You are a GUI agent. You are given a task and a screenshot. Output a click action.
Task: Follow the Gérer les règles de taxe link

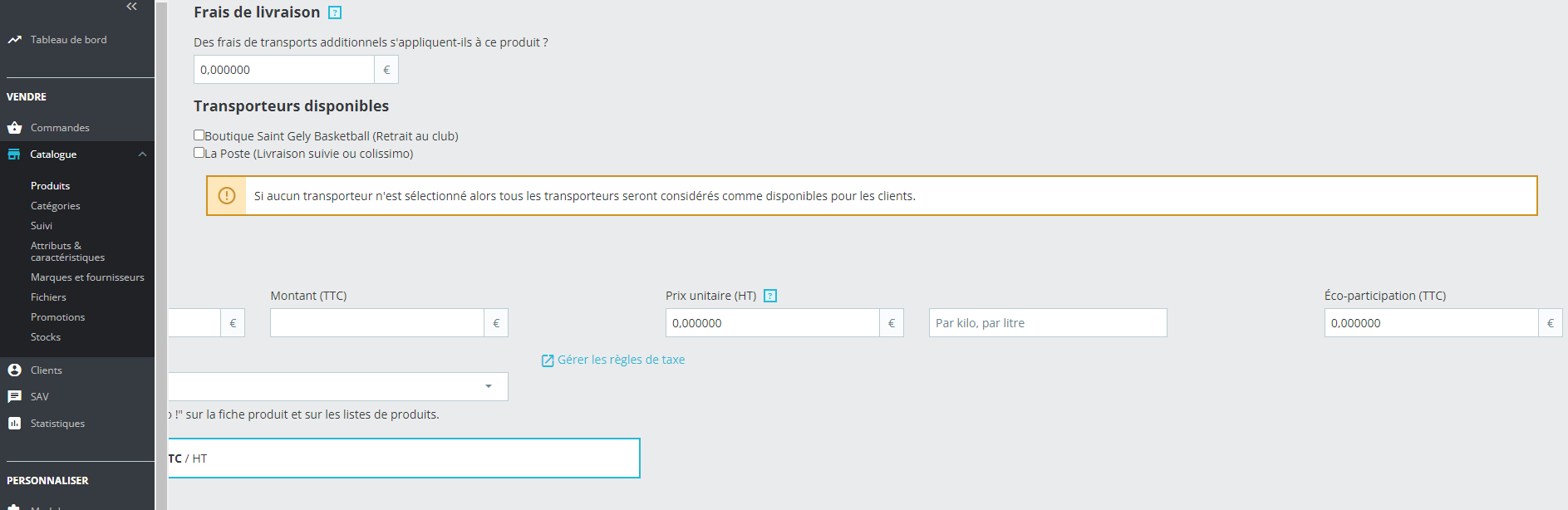(x=621, y=360)
